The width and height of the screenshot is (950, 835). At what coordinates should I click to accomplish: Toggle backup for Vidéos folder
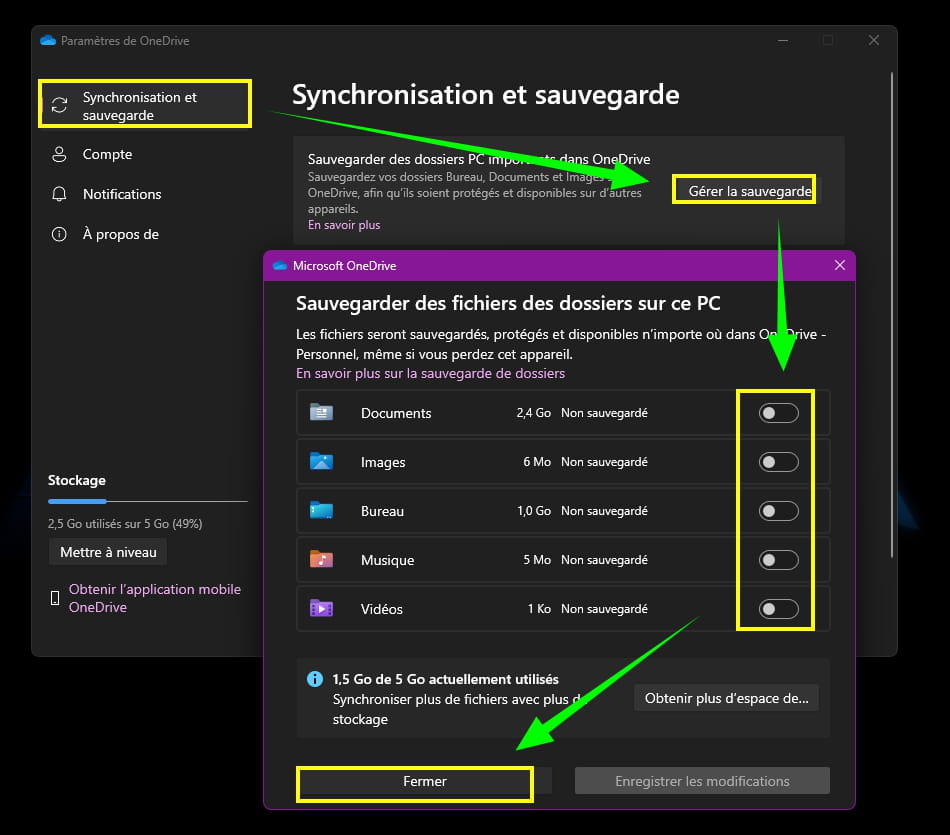[x=779, y=609]
